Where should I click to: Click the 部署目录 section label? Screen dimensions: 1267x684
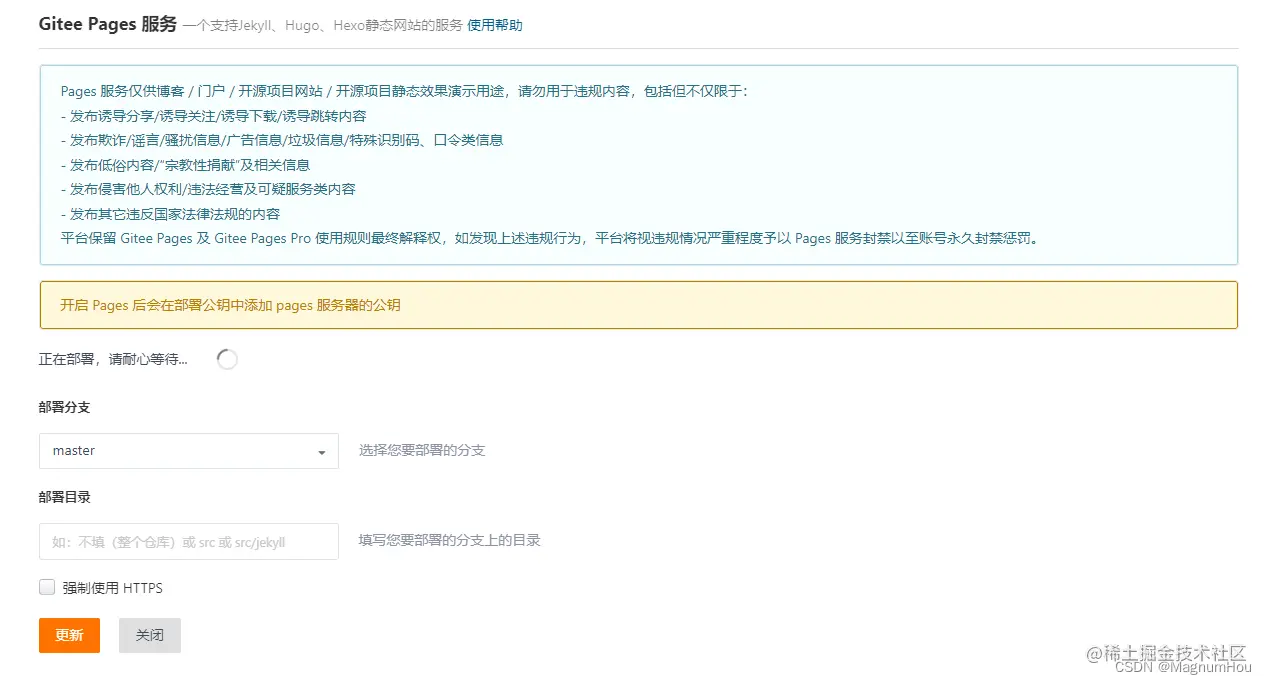coord(63,497)
